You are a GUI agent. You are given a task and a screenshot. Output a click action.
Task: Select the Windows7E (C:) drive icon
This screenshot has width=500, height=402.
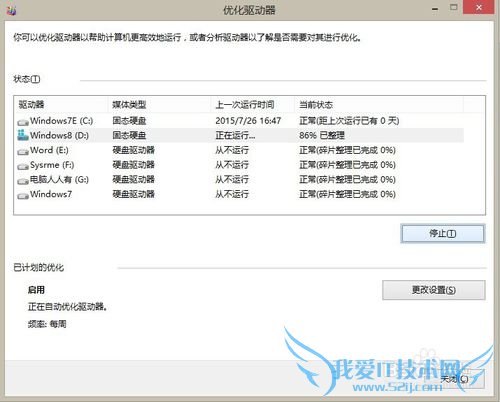[23, 122]
